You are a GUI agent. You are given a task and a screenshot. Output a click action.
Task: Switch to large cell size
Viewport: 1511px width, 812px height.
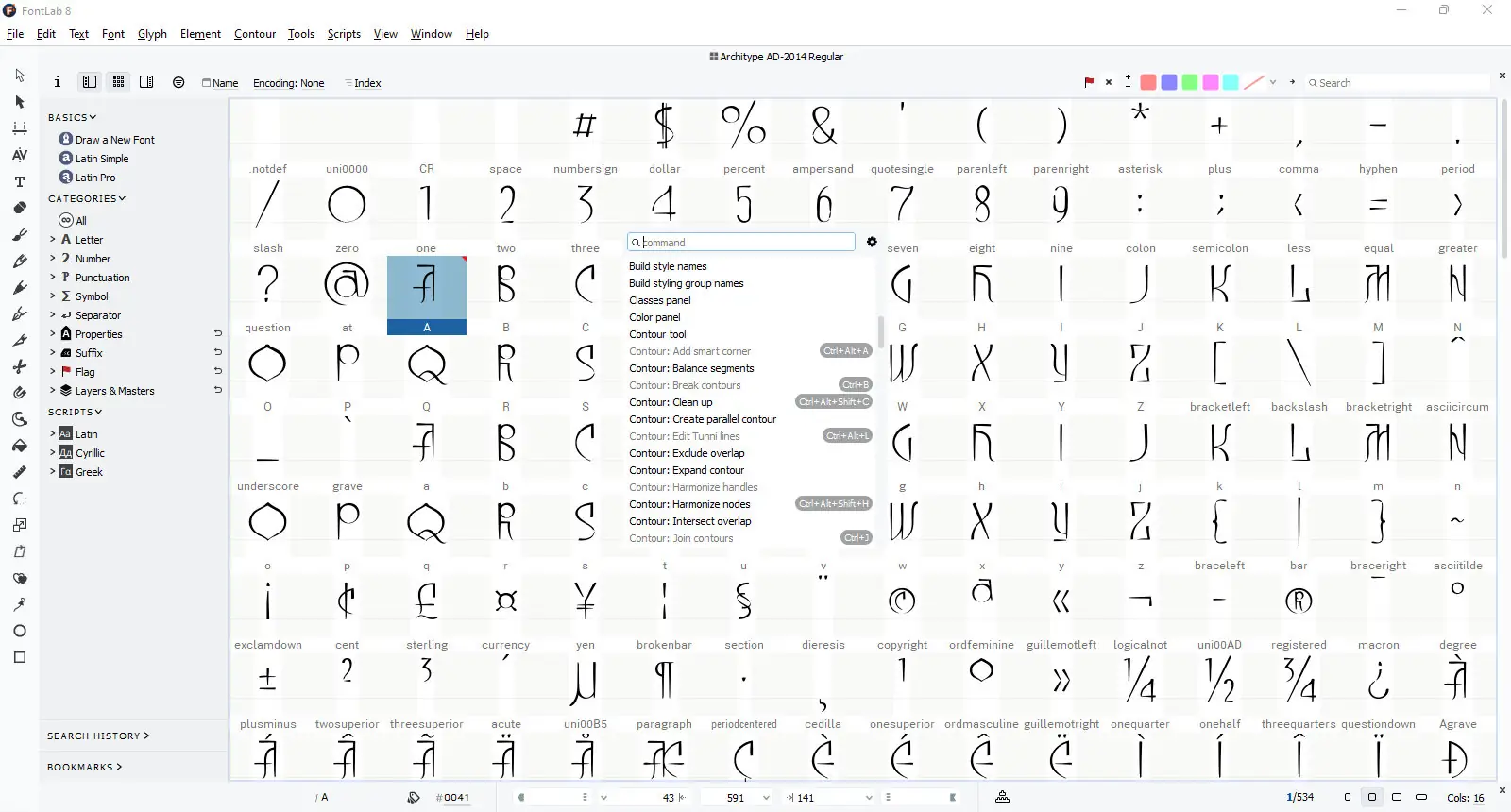click(1397, 797)
